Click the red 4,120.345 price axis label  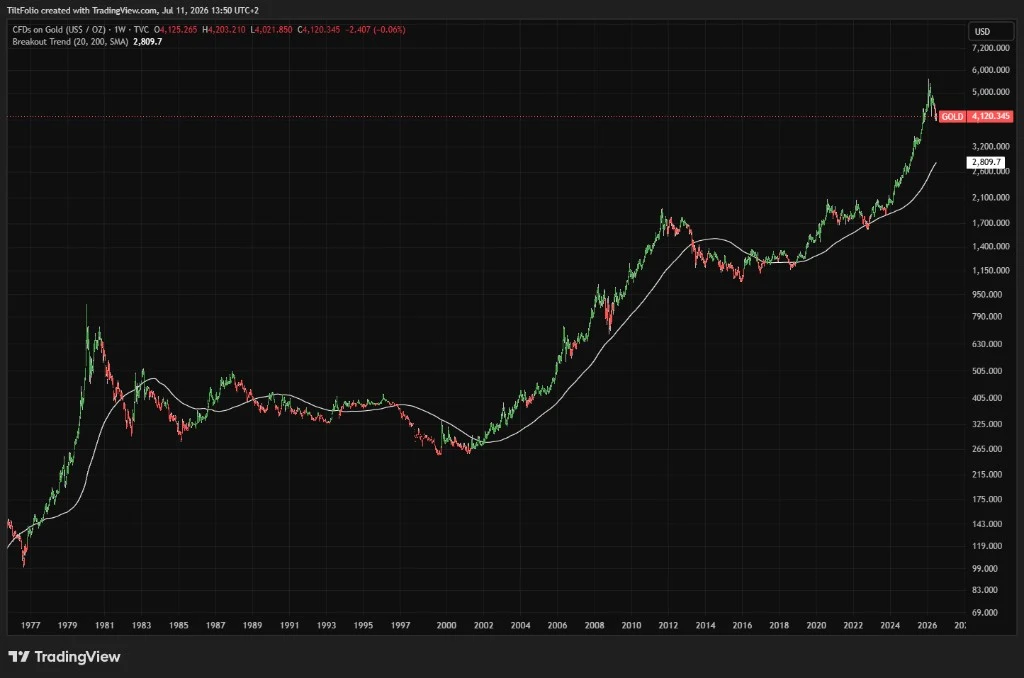991,116
